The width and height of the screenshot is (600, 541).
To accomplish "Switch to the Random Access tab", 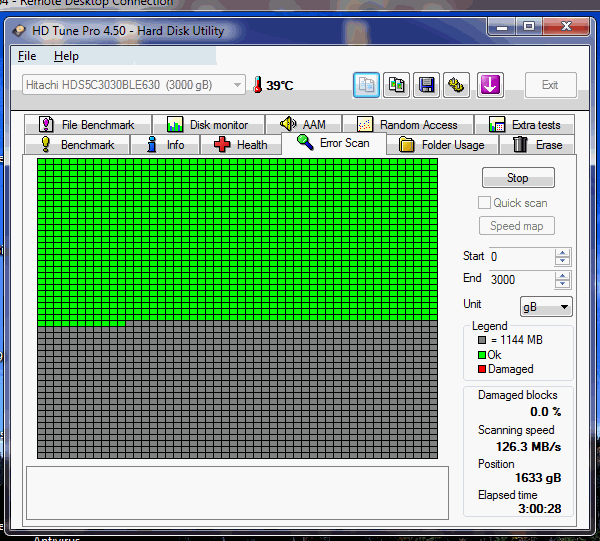I will coord(408,125).
